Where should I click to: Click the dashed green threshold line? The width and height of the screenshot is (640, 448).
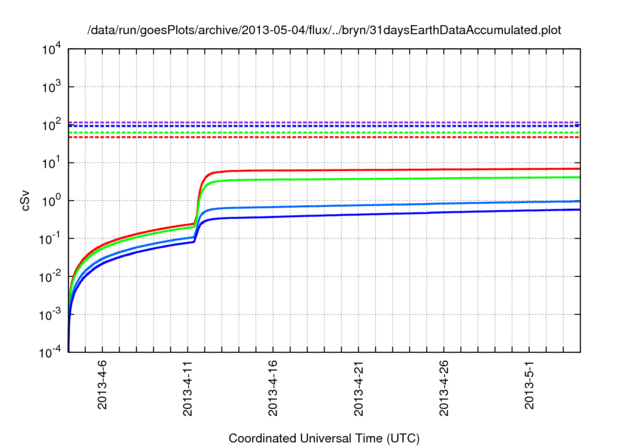pos(324,133)
